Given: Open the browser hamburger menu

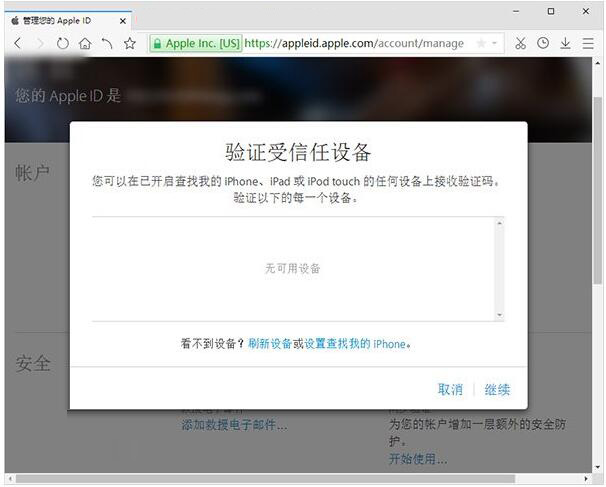Looking at the screenshot, I should click(x=587, y=43).
